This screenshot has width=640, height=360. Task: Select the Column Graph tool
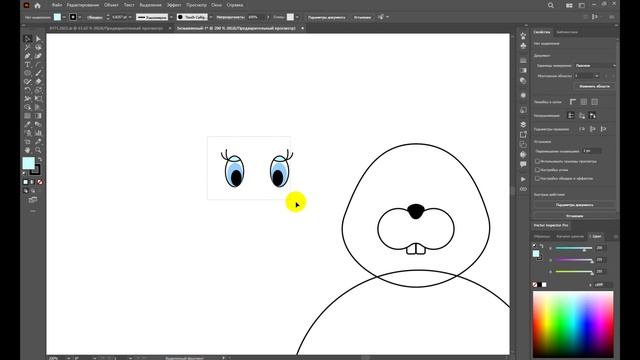pyautogui.click(x=38, y=133)
